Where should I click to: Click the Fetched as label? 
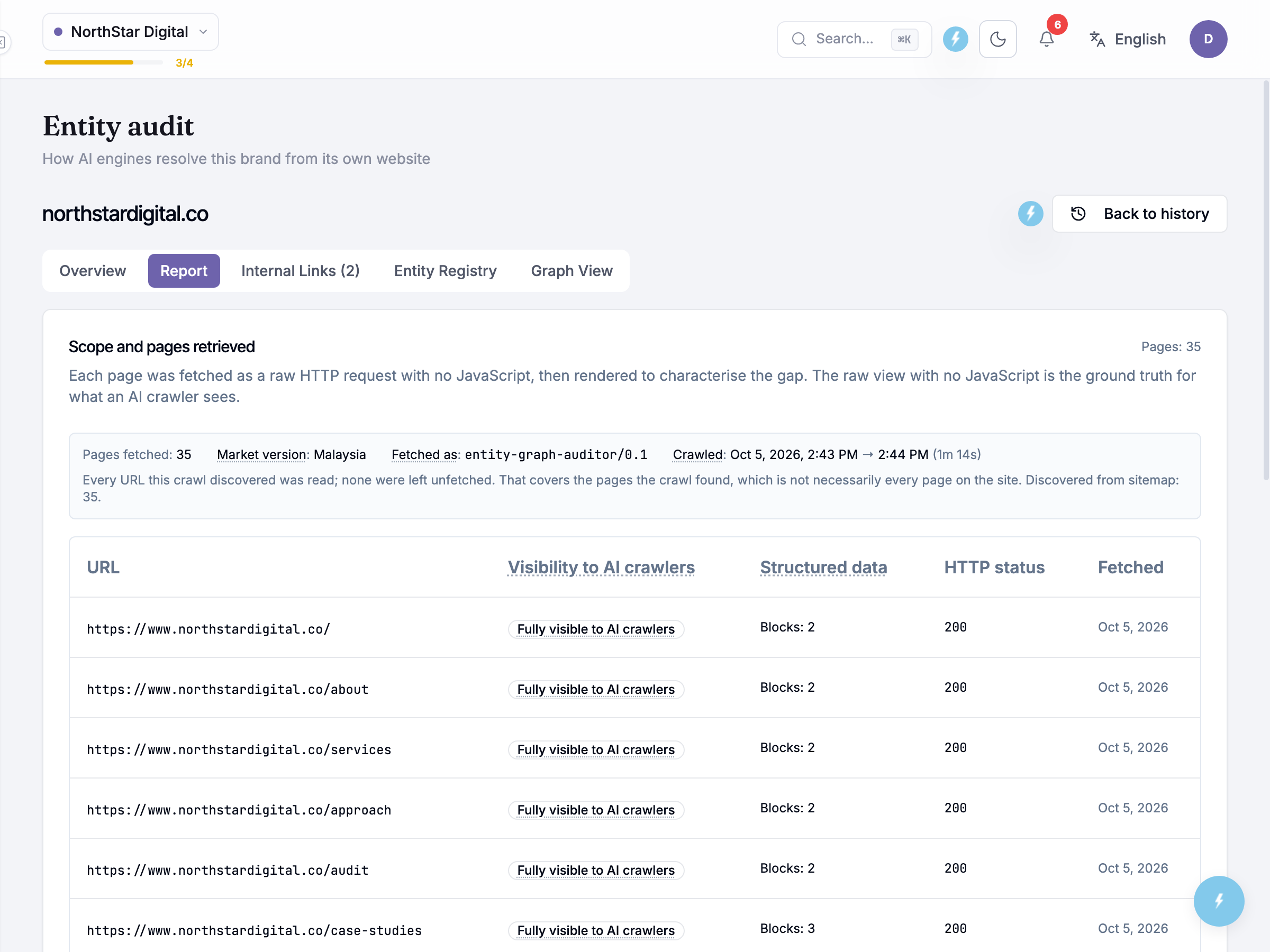point(424,454)
